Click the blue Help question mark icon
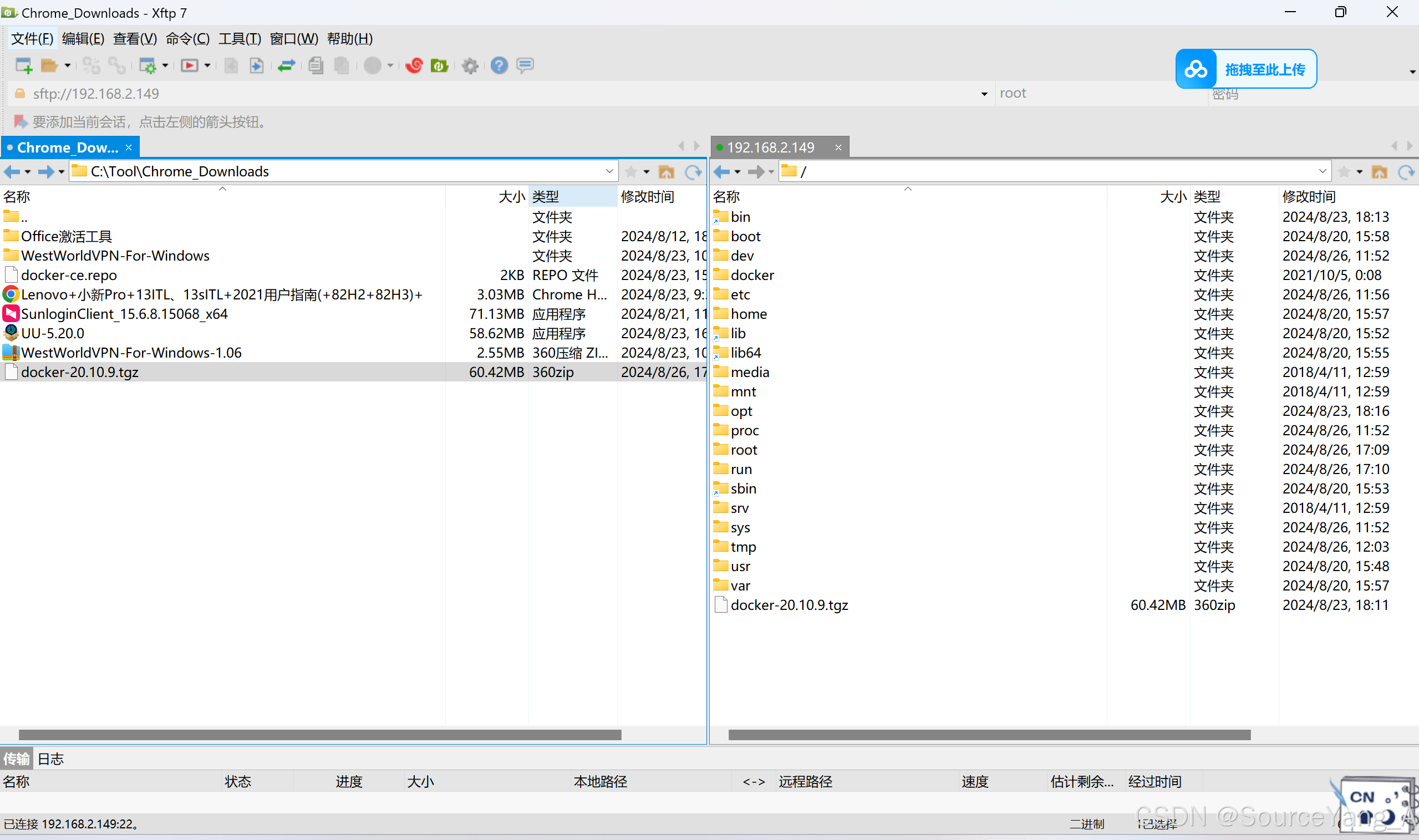 point(499,65)
